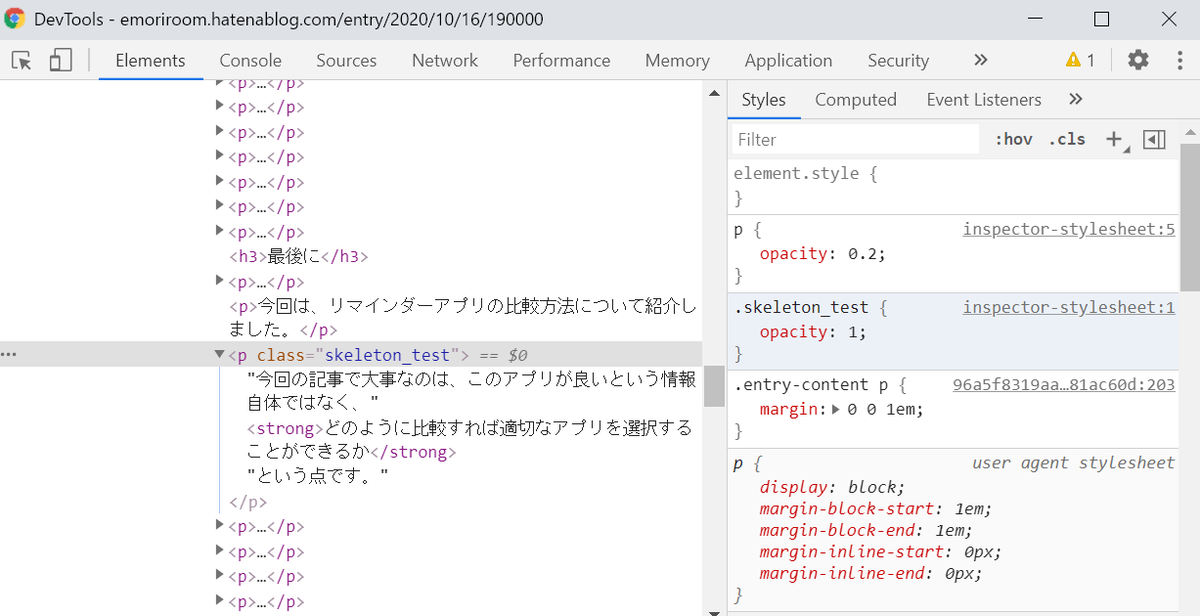
Task: Click margin-inline-end declaration
Action: coord(871,573)
